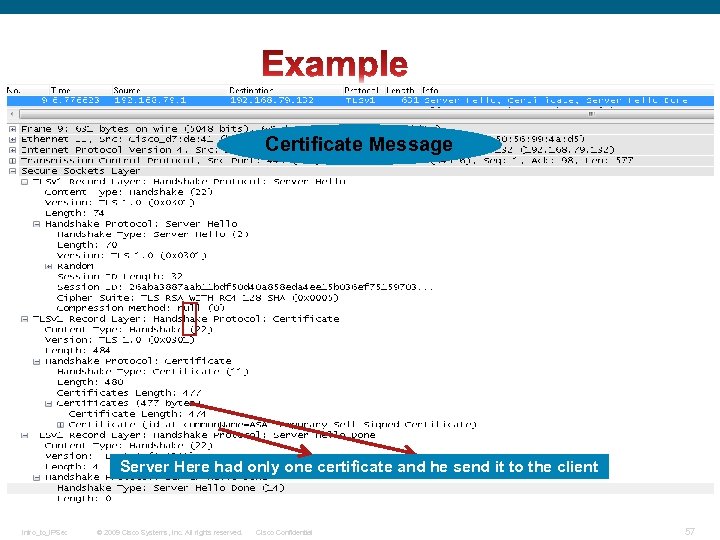Select Content Type: Handshake under Server Hello record
This screenshot has height=540, width=720.
(x=129, y=192)
